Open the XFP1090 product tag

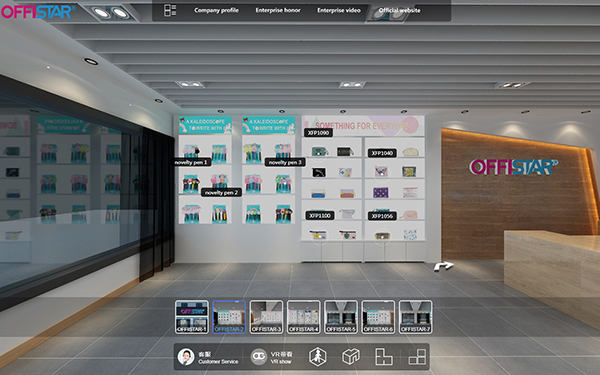click(x=318, y=133)
